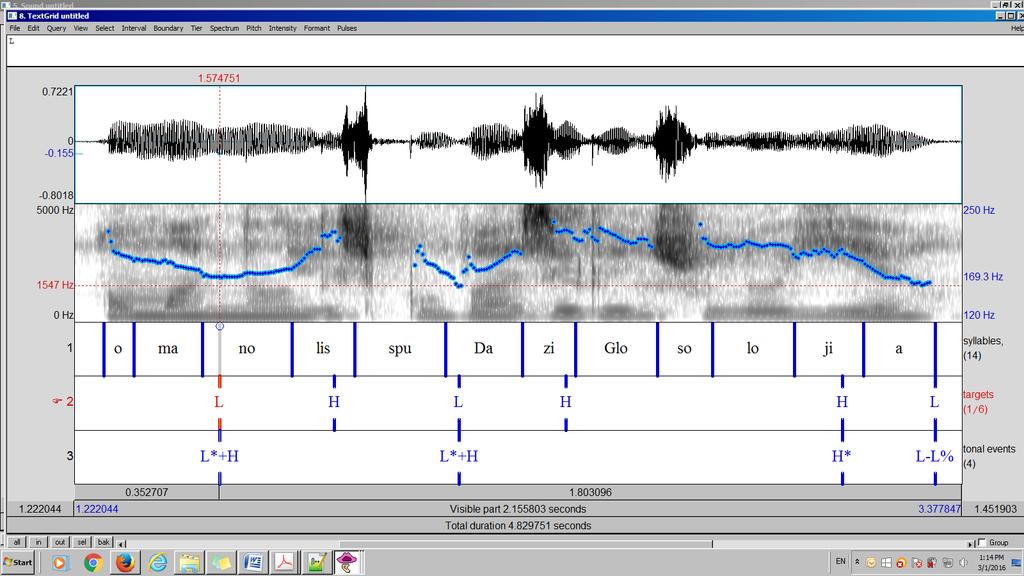Open the Pitch menu
Screen dimensions: 1024x576
(253, 28)
